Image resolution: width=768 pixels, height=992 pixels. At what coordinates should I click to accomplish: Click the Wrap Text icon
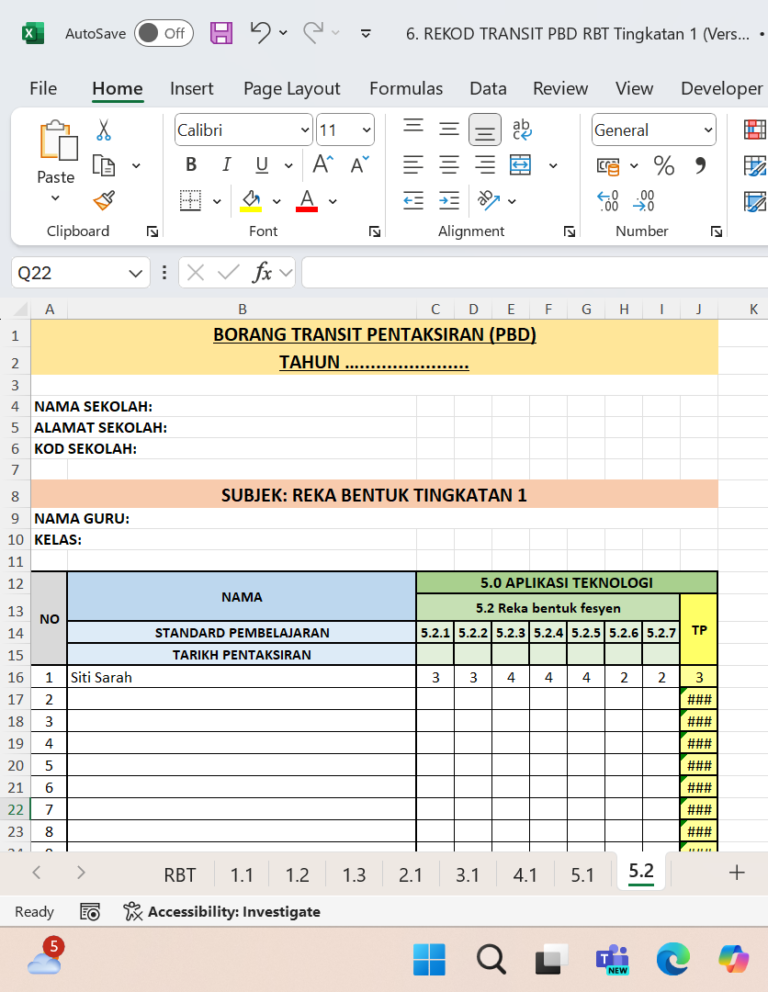point(521,129)
